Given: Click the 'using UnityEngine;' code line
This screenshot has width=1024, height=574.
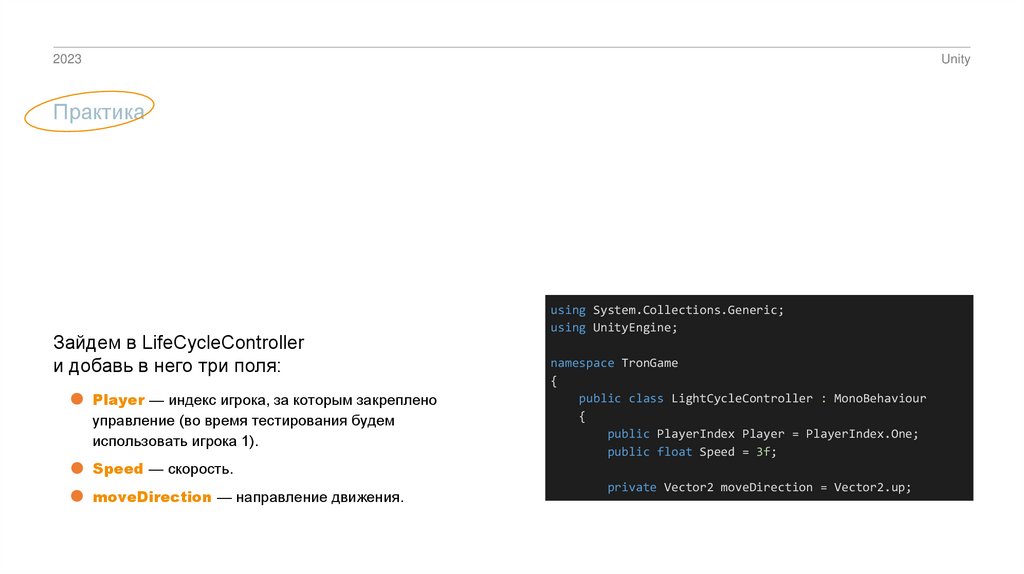Looking at the screenshot, I should (613, 327).
